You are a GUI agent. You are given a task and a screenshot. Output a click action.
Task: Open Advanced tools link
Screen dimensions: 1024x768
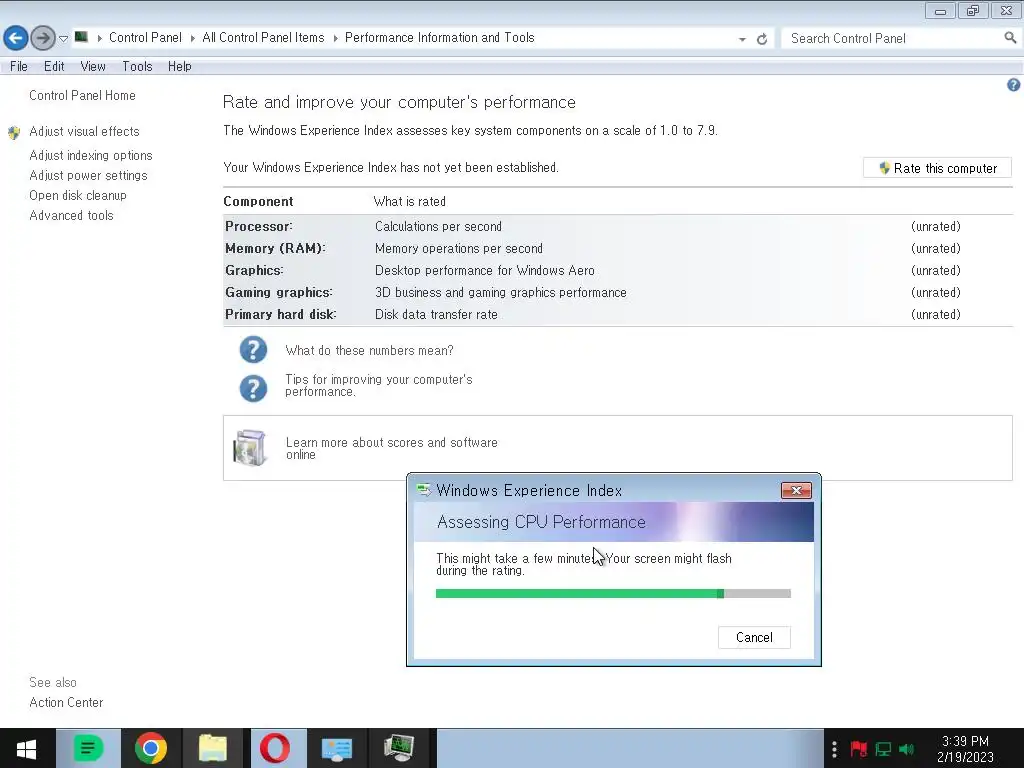tap(71, 216)
